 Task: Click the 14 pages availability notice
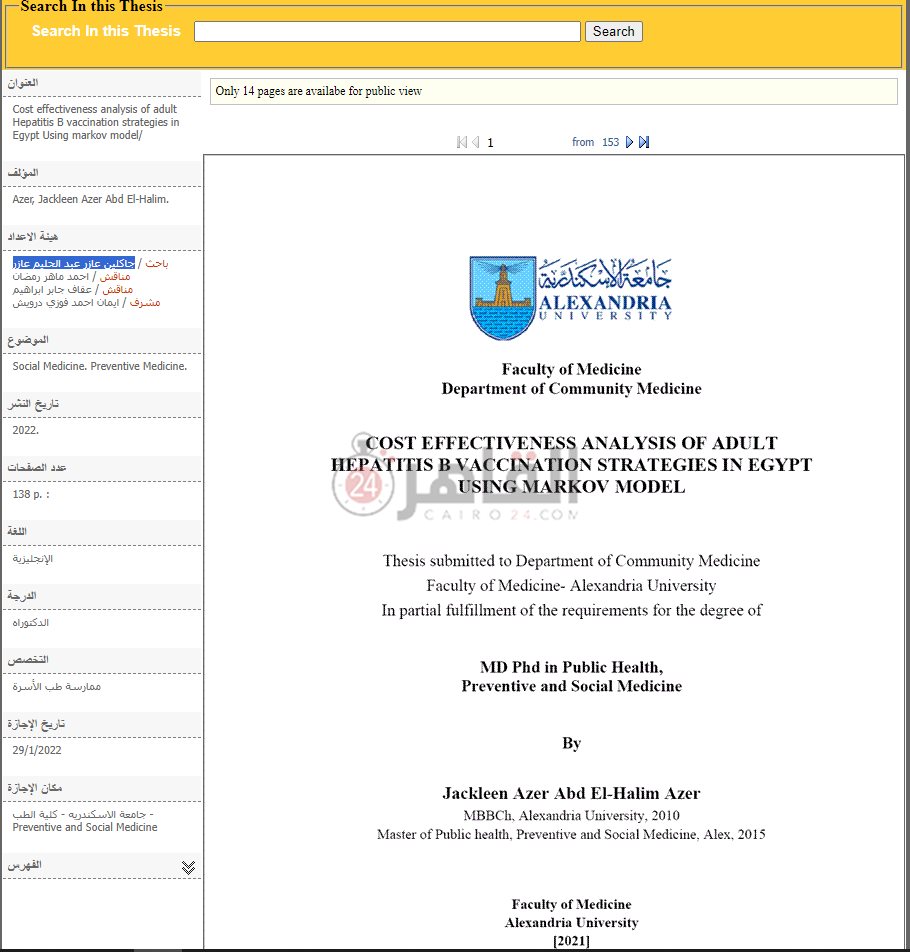coord(319,91)
